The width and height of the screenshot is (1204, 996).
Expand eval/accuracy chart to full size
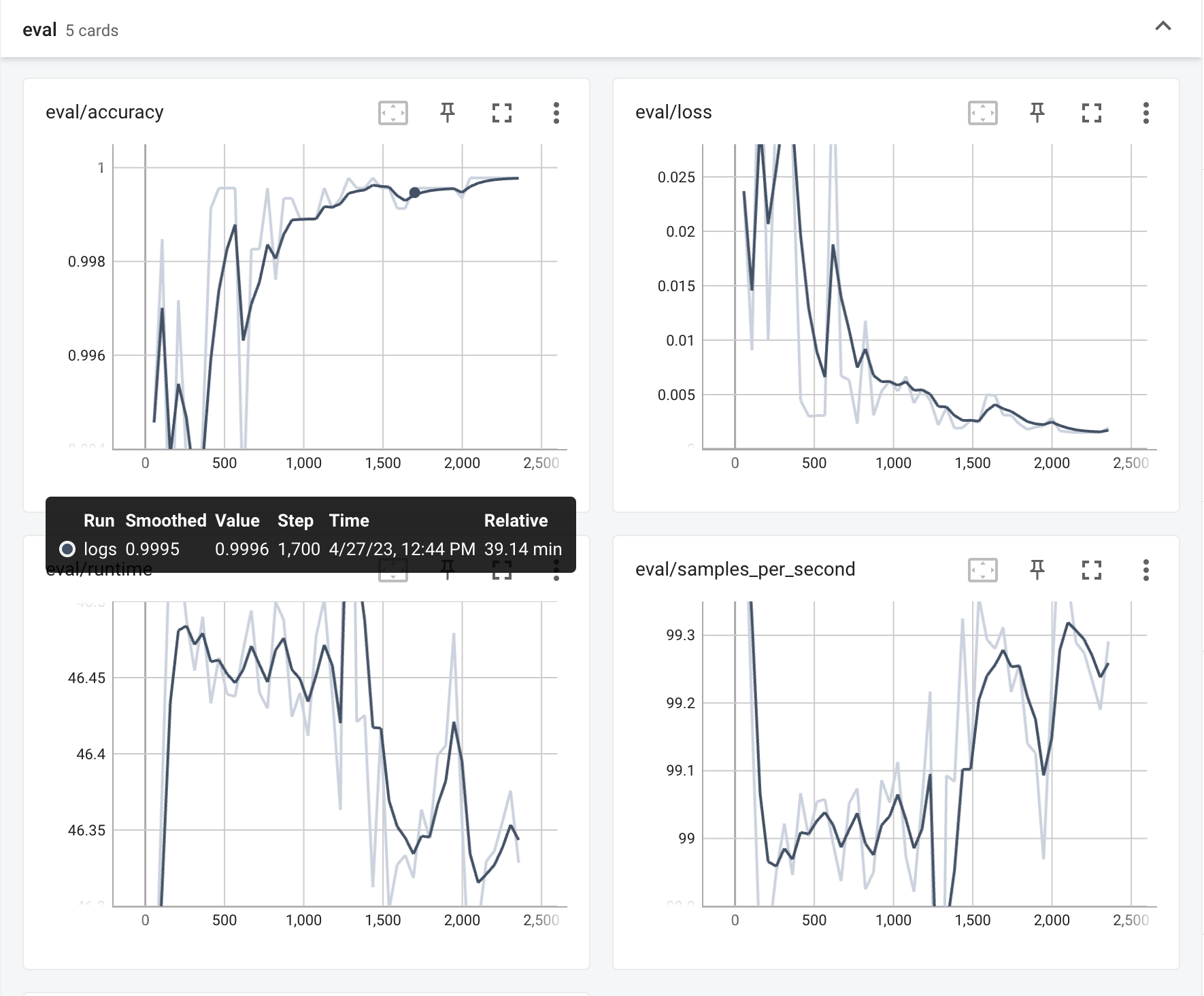point(502,113)
